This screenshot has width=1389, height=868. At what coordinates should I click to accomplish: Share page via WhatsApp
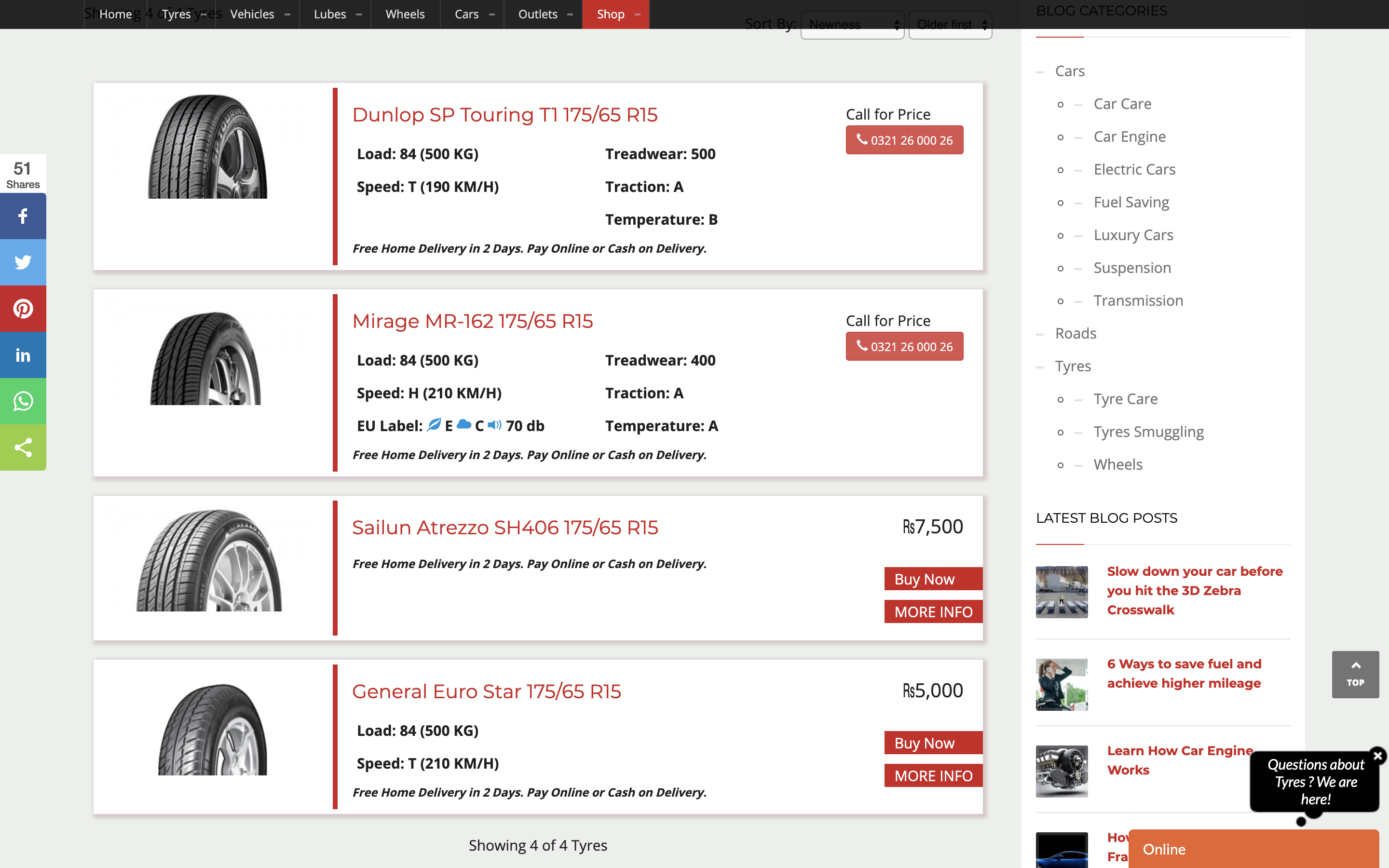click(x=23, y=401)
